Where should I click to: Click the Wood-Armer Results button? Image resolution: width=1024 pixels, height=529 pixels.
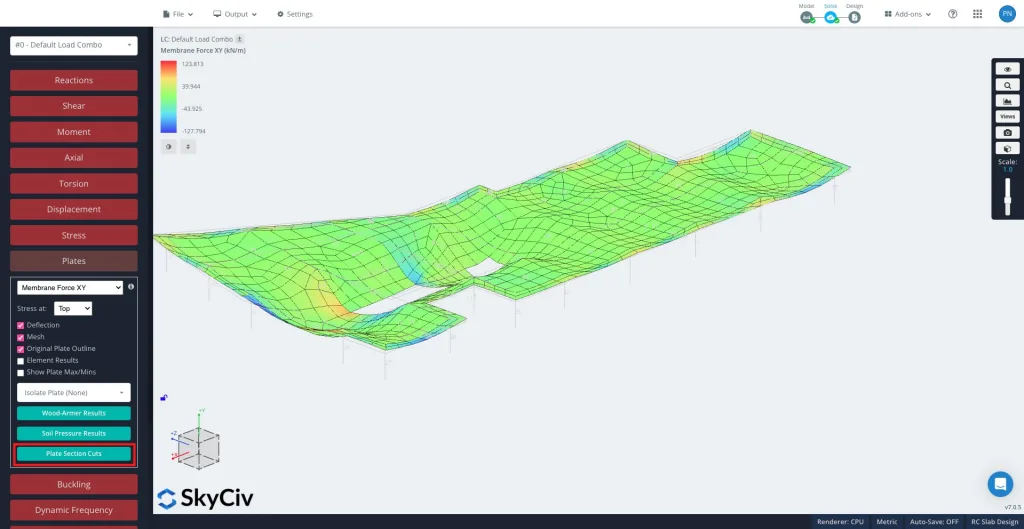(74, 413)
